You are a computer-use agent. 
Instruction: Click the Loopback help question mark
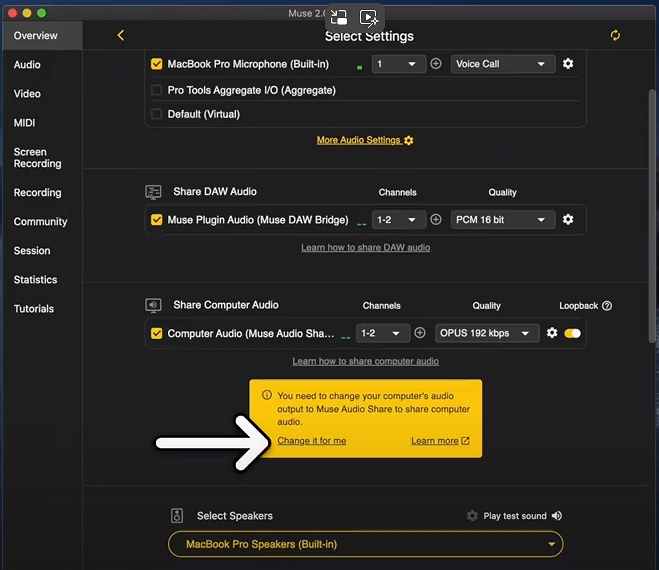click(607, 306)
